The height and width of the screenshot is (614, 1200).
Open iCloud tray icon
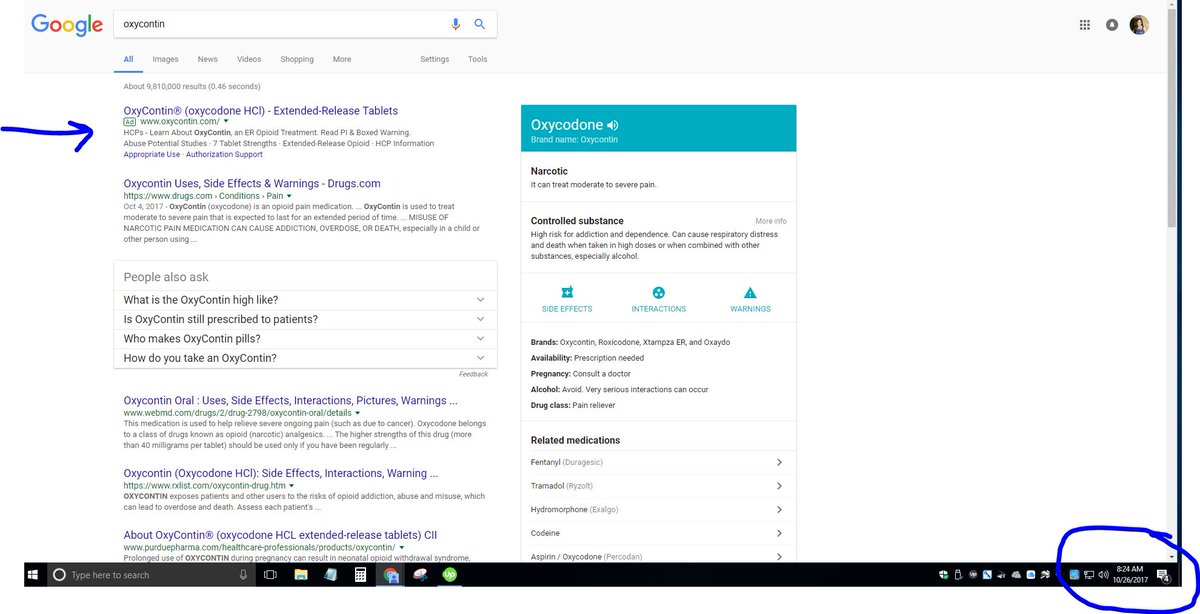[x=1030, y=575]
